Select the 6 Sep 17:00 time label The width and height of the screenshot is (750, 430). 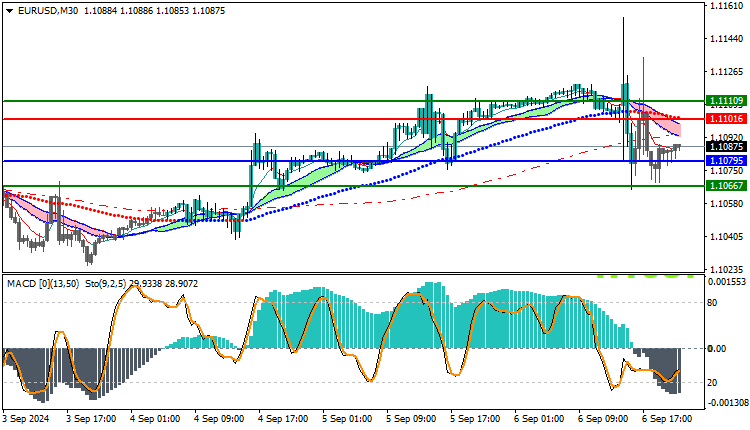pos(667,419)
